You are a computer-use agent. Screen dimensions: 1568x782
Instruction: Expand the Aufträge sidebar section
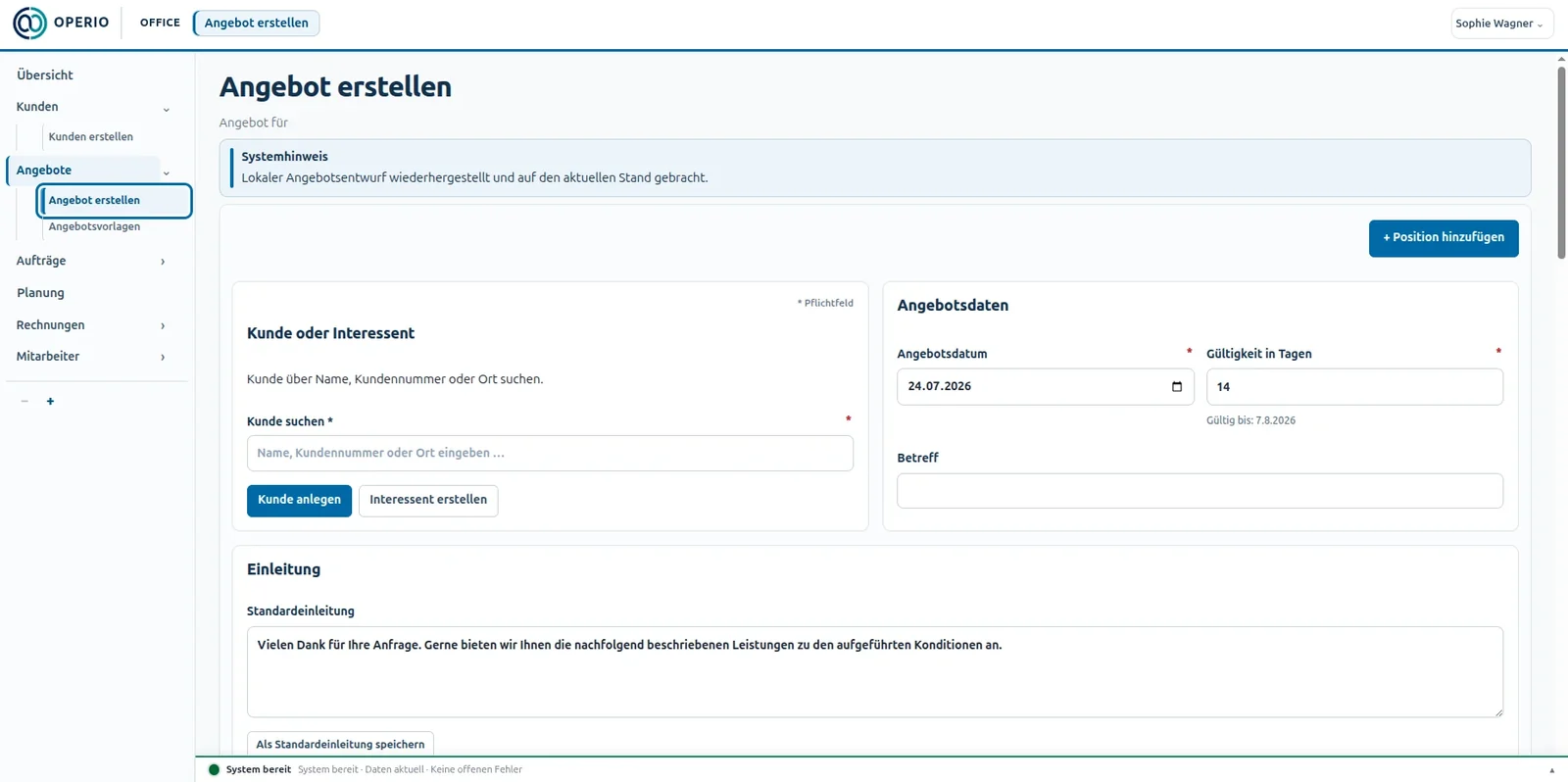(x=163, y=262)
